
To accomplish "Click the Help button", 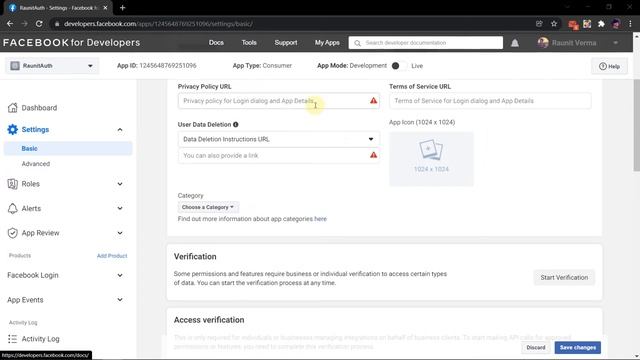I will coord(609,66).
